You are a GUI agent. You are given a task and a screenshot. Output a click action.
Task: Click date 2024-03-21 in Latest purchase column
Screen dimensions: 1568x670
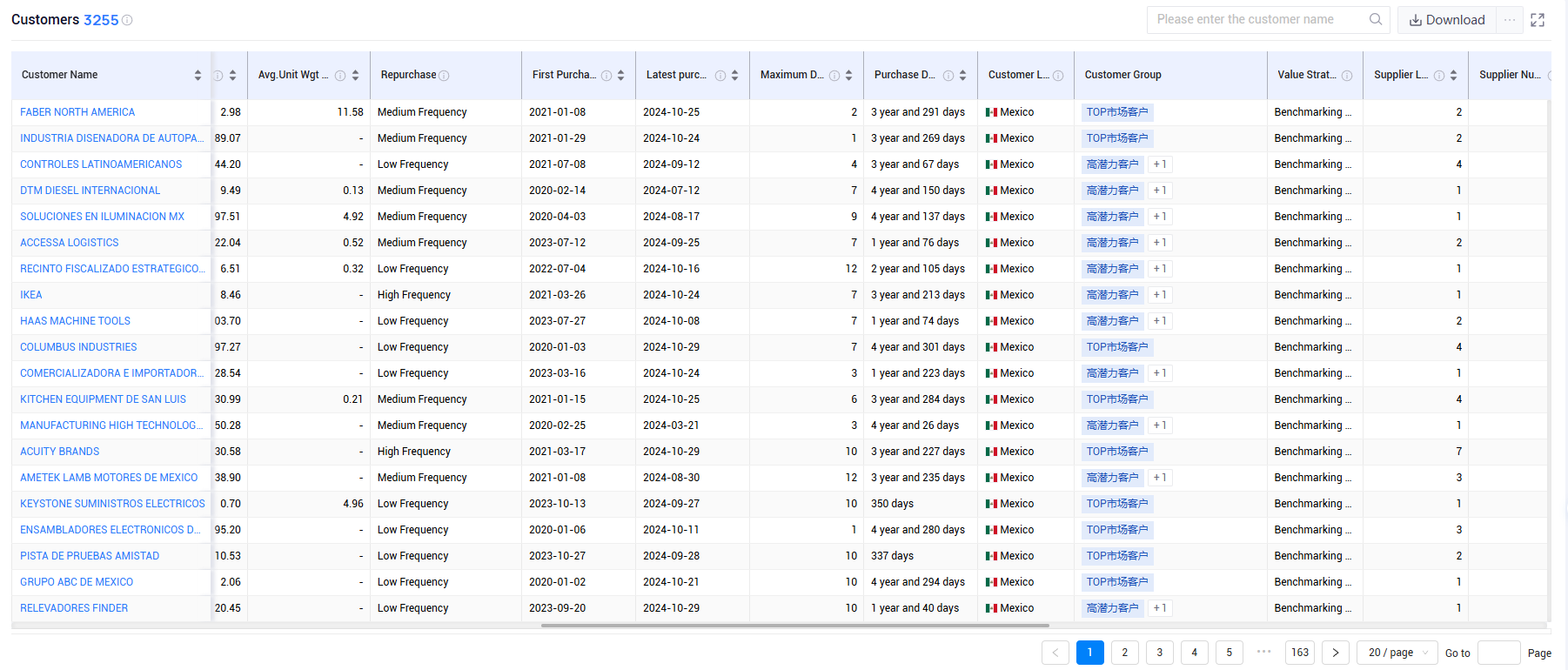[x=671, y=425]
